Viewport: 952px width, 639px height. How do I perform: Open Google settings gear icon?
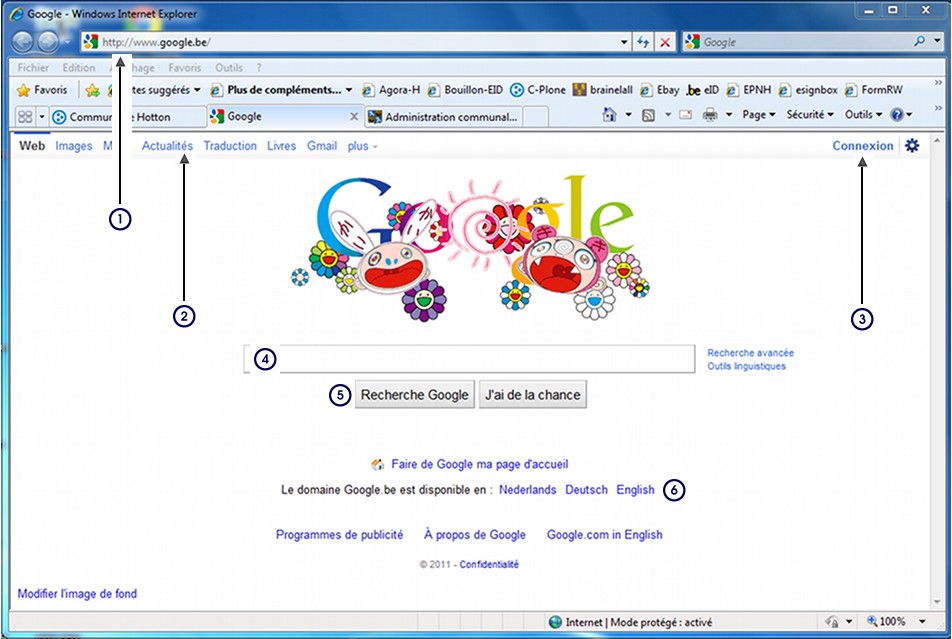(x=912, y=146)
